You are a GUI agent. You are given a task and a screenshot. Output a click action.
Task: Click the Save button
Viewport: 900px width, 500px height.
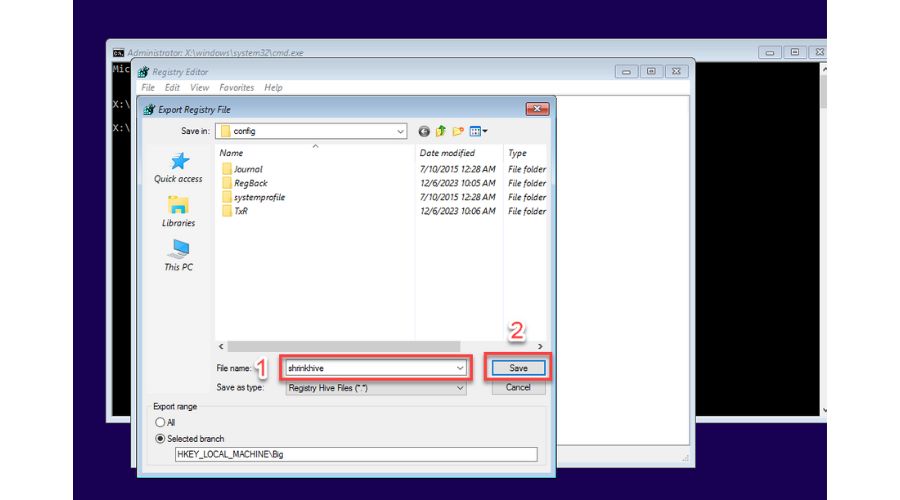coord(518,368)
